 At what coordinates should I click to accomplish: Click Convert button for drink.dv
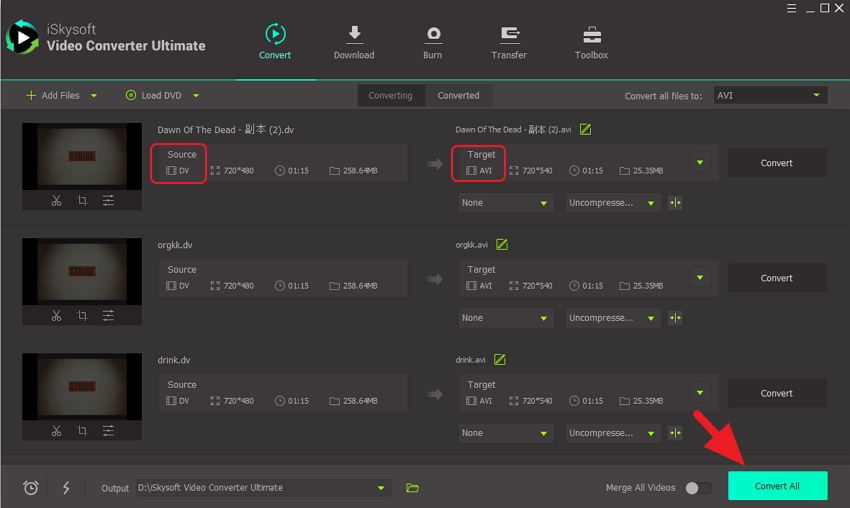(x=776, y=393)
